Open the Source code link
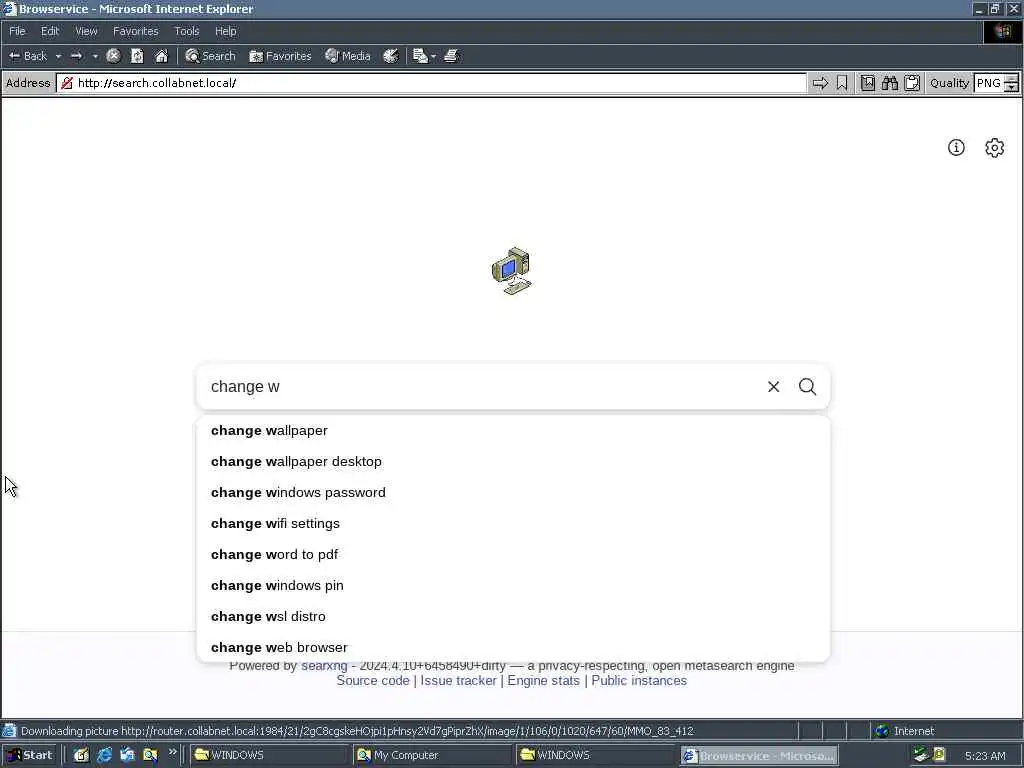 373,680
